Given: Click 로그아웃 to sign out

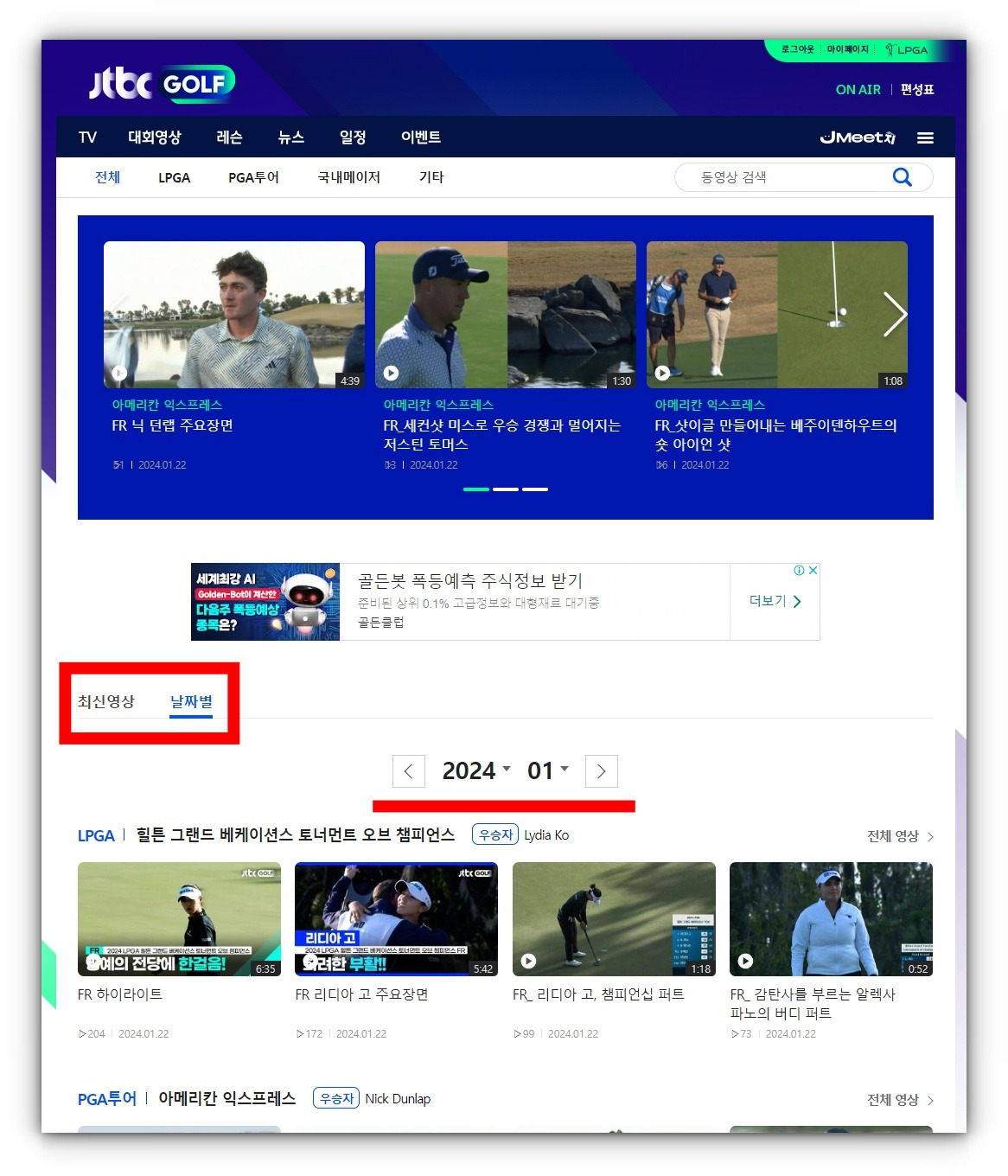Looking at the screenshot, I should [x=798, y=50].
